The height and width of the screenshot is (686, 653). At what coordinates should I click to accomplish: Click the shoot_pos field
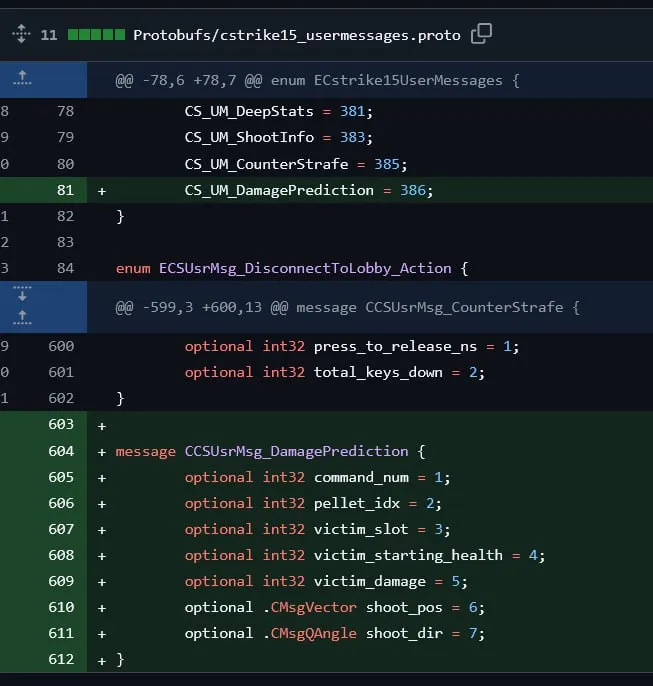(x=404, y=607)
